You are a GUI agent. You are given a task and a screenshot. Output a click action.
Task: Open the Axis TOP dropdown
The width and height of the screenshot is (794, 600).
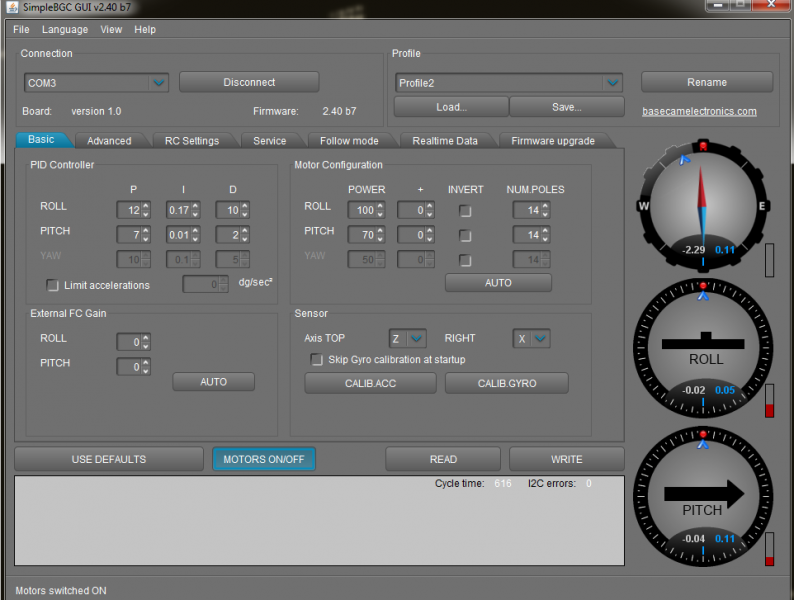pyautogui.click(x=416, y=339)
